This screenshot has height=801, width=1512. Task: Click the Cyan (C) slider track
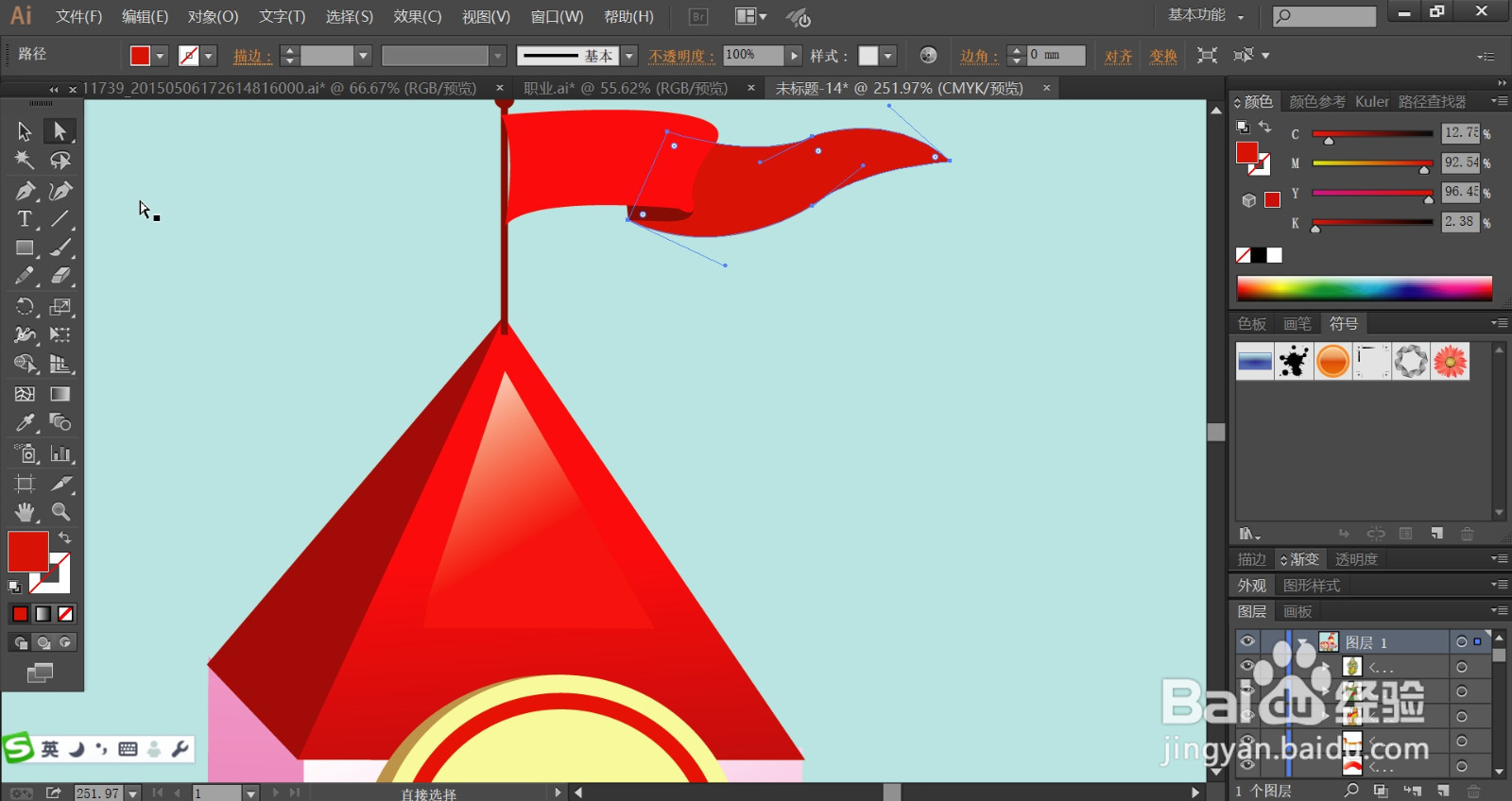click(1372, 134)
